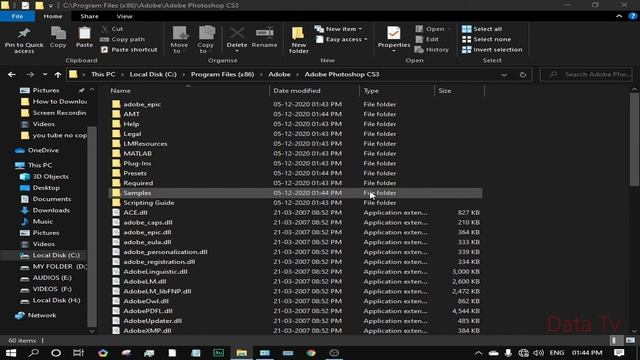Click the Edit ribbon command
Viewport: 640px width, 360px height.
tap(427, 39)
